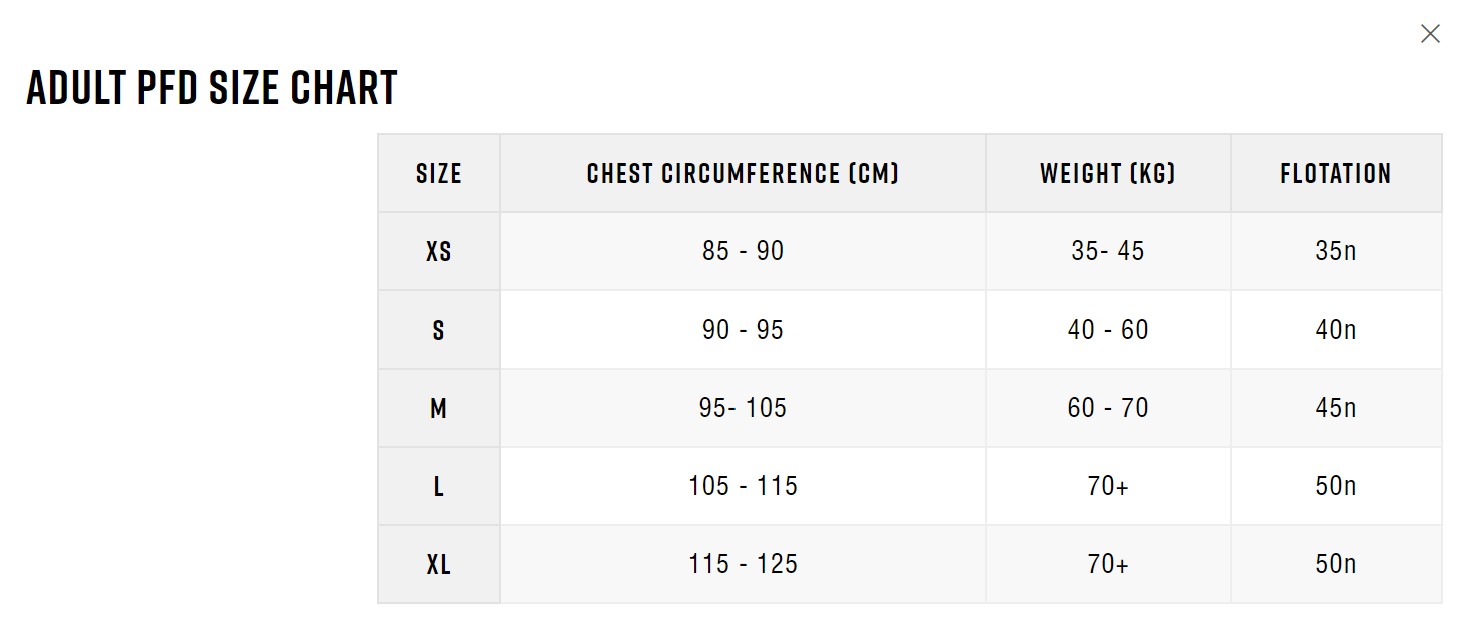
Task: Select the 35- 45 weight cell
Action: [x=1108, y=251]
